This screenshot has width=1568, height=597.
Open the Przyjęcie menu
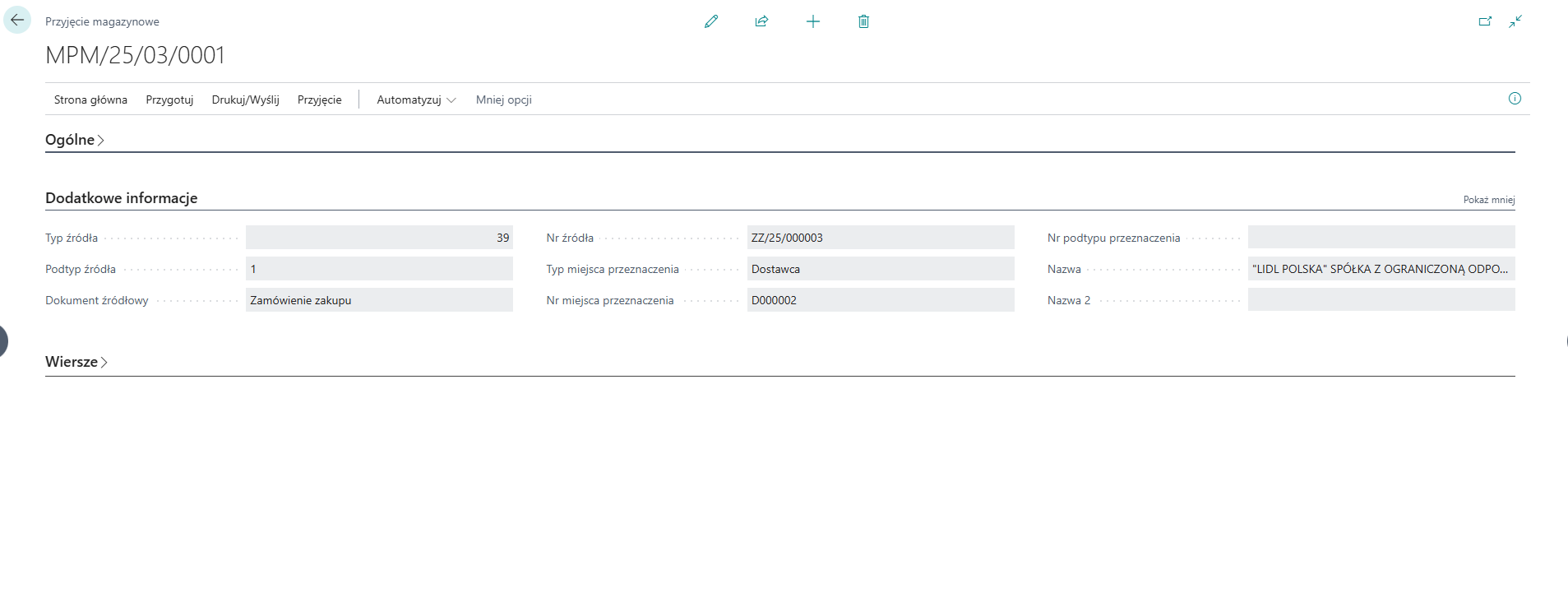point(319,99)
